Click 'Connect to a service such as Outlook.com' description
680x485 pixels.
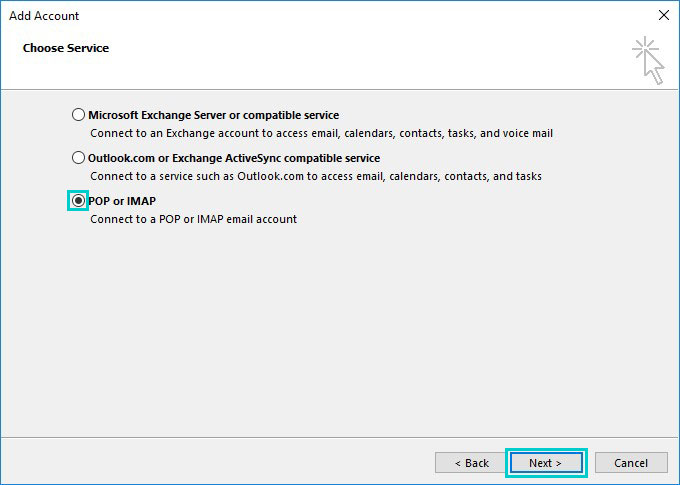pos(316,176)
